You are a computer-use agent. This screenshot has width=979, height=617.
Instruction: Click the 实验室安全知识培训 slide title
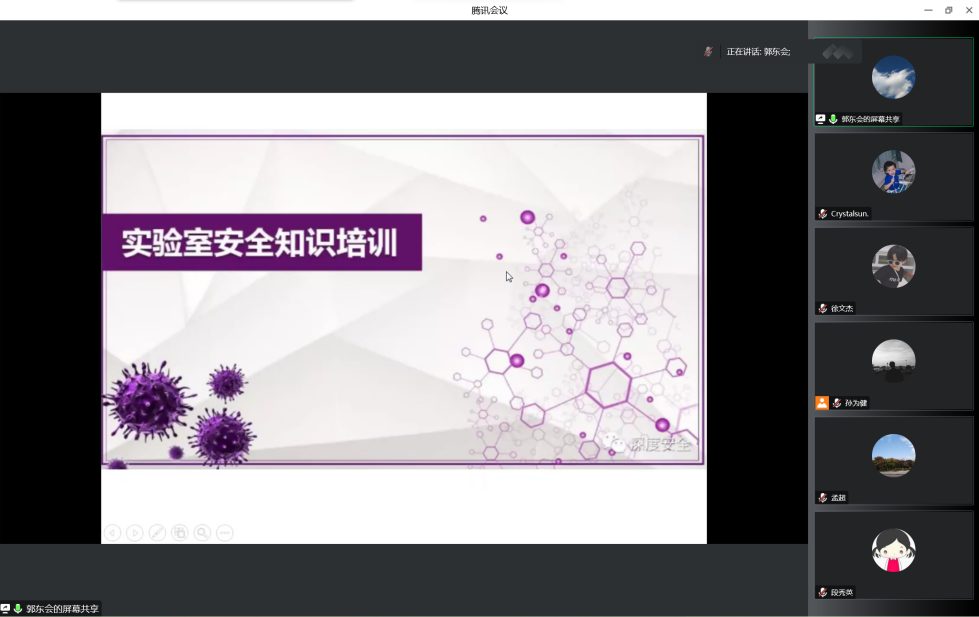coord(260,243)
